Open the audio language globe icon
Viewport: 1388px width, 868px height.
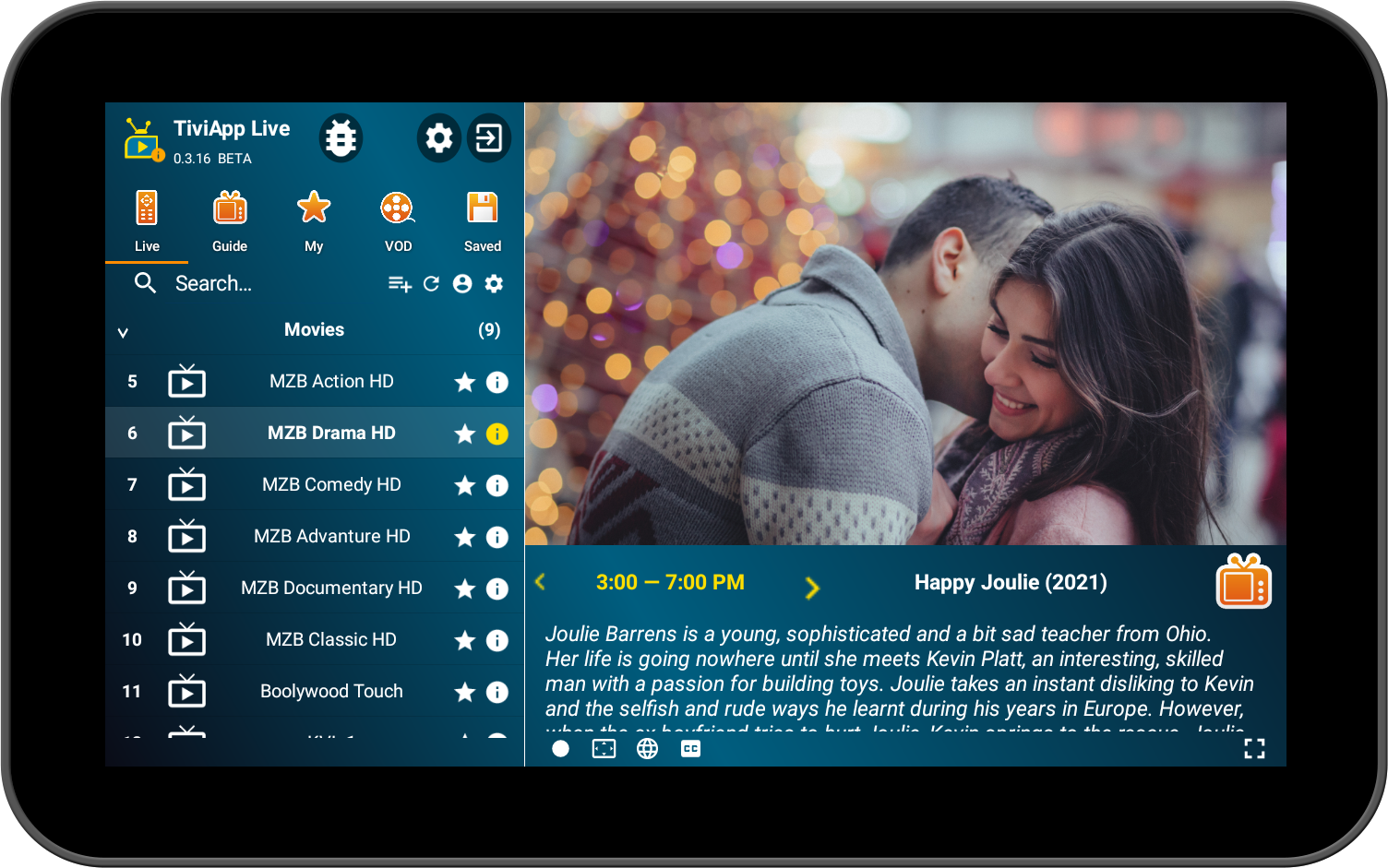648,749
